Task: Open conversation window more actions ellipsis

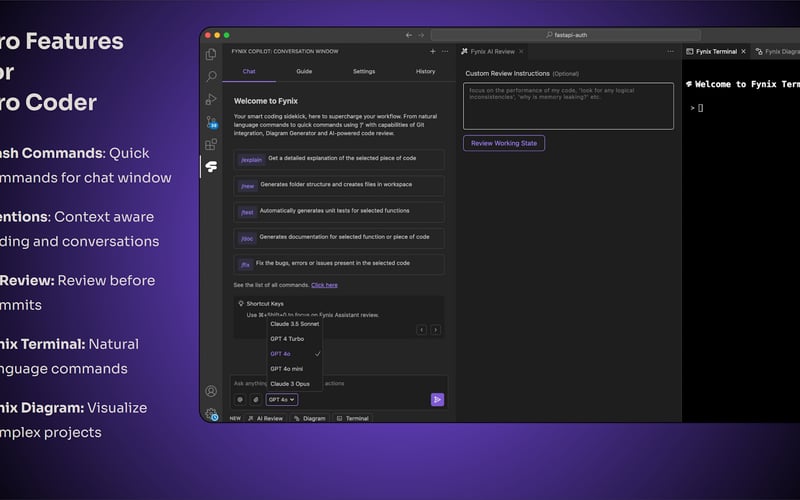Action: [x=445, y=51]
